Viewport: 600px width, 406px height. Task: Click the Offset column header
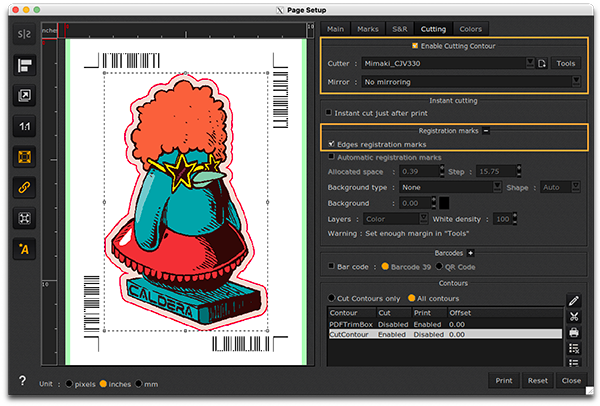pos(505,313)
